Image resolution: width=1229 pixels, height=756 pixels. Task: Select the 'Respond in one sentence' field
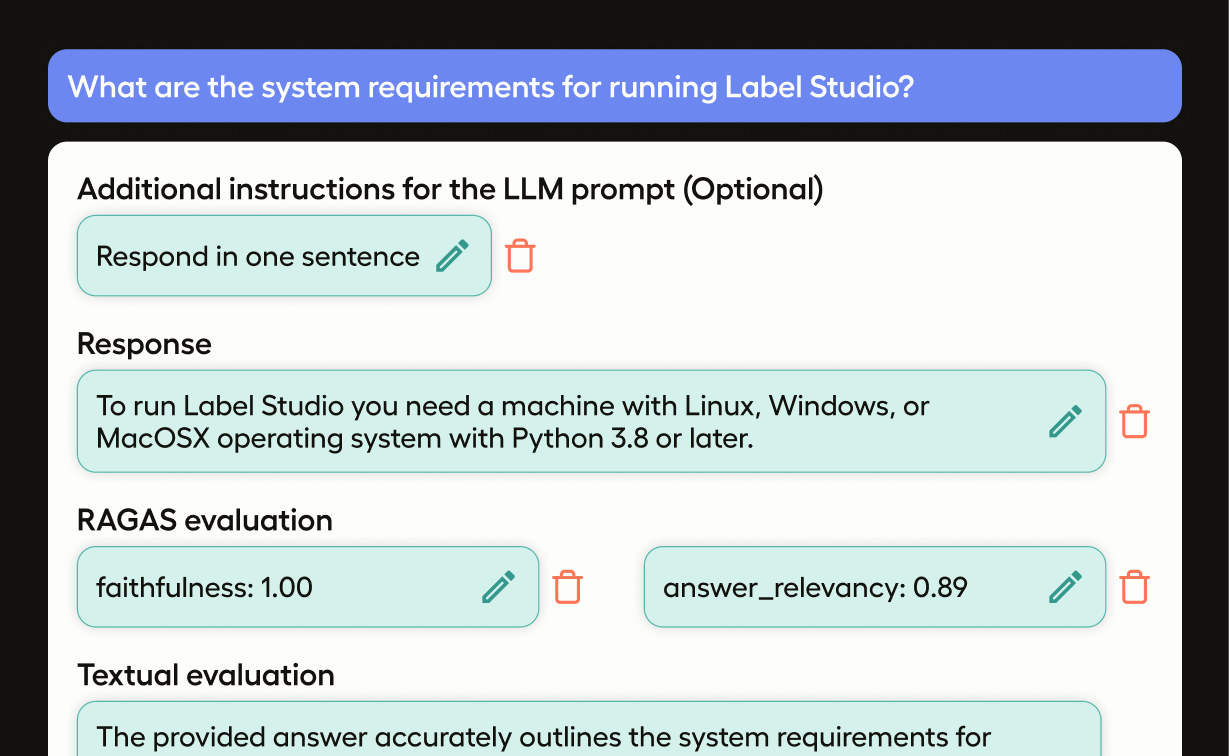[257, 257]
